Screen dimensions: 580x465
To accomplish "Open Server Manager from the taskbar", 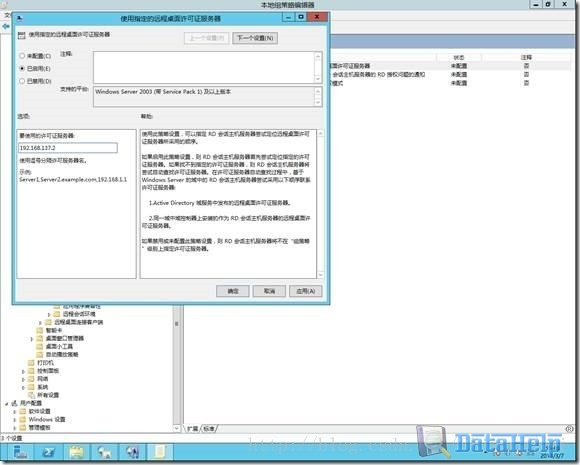I will [x=20, y=452].
